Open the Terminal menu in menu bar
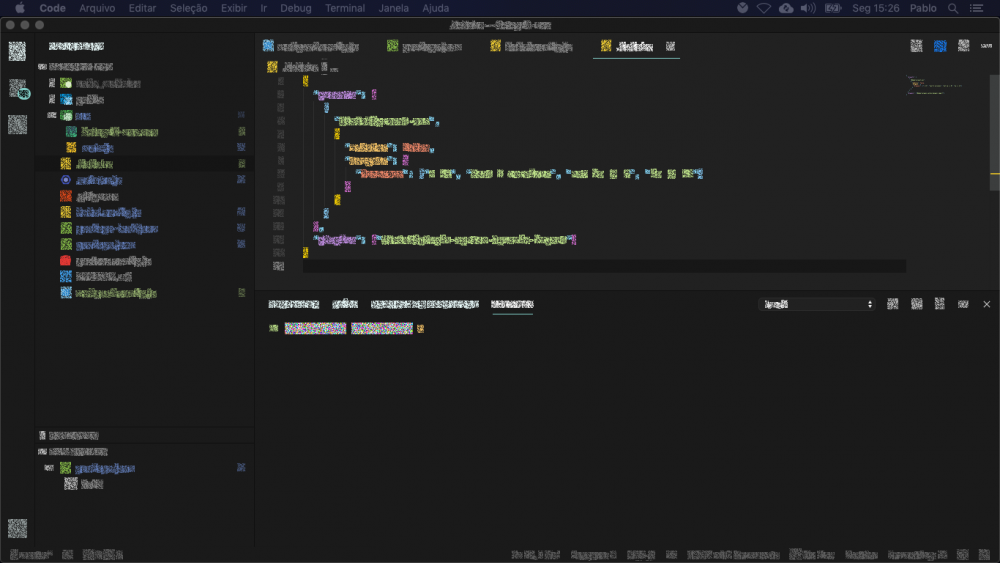 pyautogui.click(x=344, y=8)
